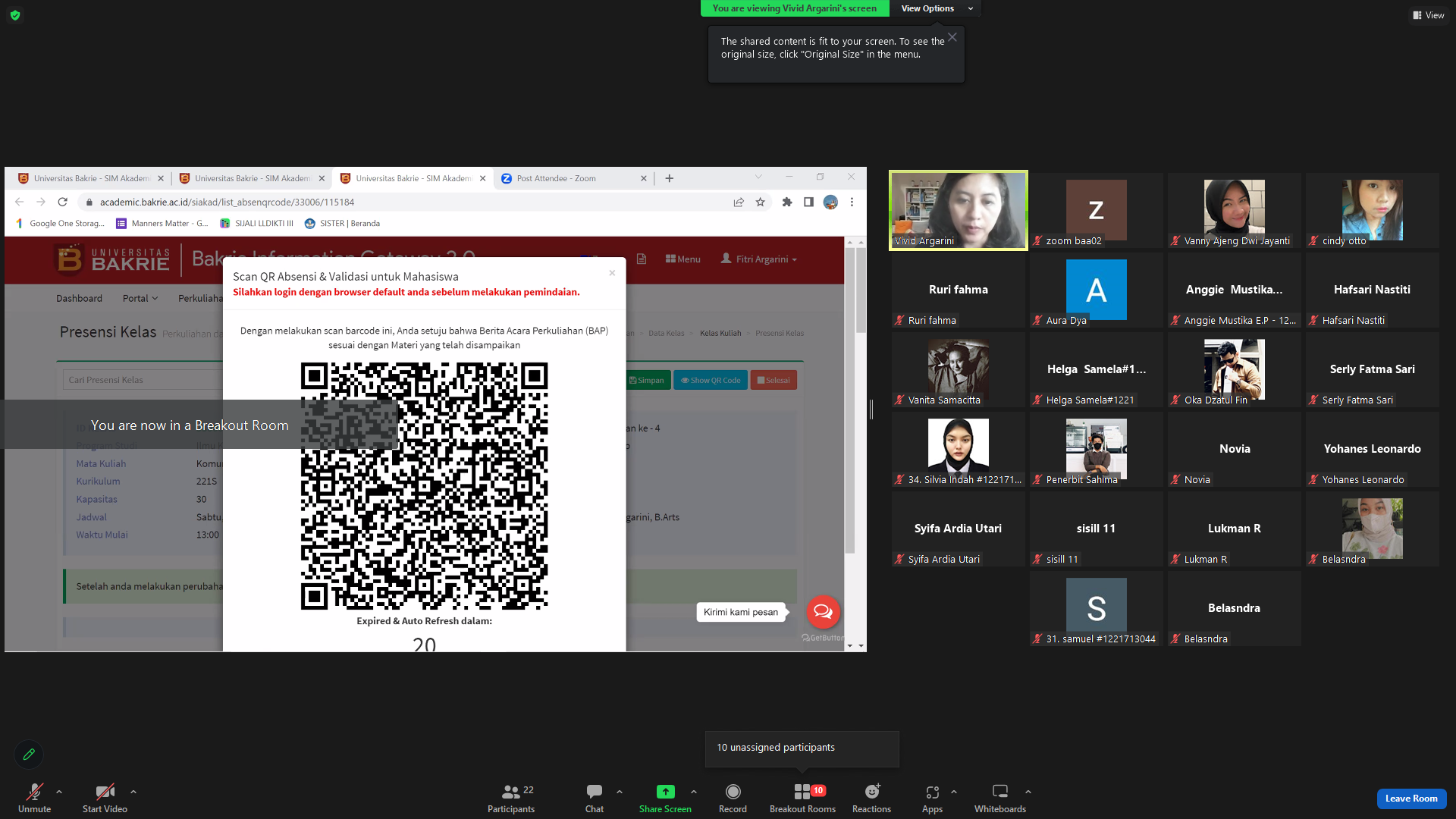1456x819 pixels.
Task: Open the SISTER | Beranda bookmark
Action: tap(343, 224)
